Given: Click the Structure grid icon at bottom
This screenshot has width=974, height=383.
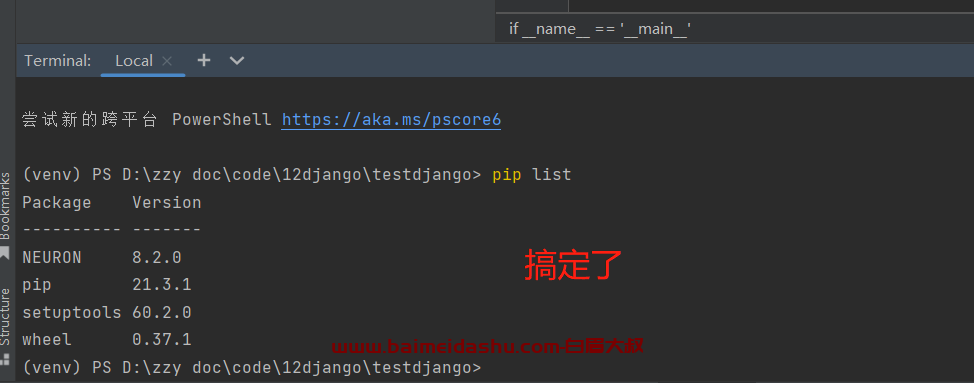Looking at the screenshot, I should pyautogui.click(x=5, y=359).
